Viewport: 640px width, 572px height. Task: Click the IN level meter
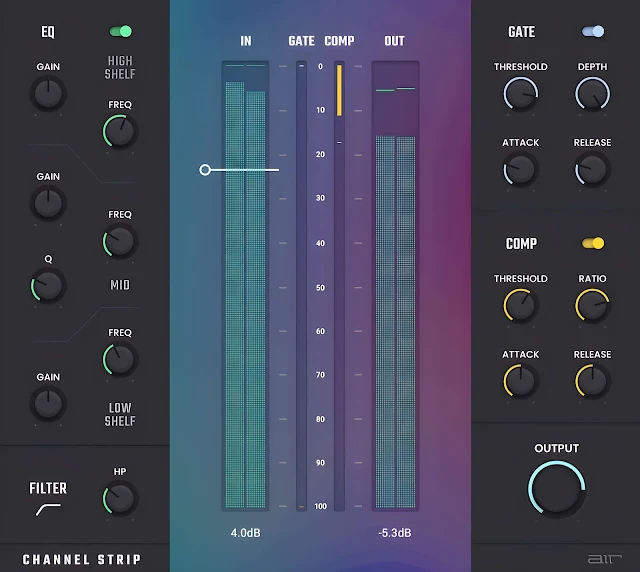245,286
